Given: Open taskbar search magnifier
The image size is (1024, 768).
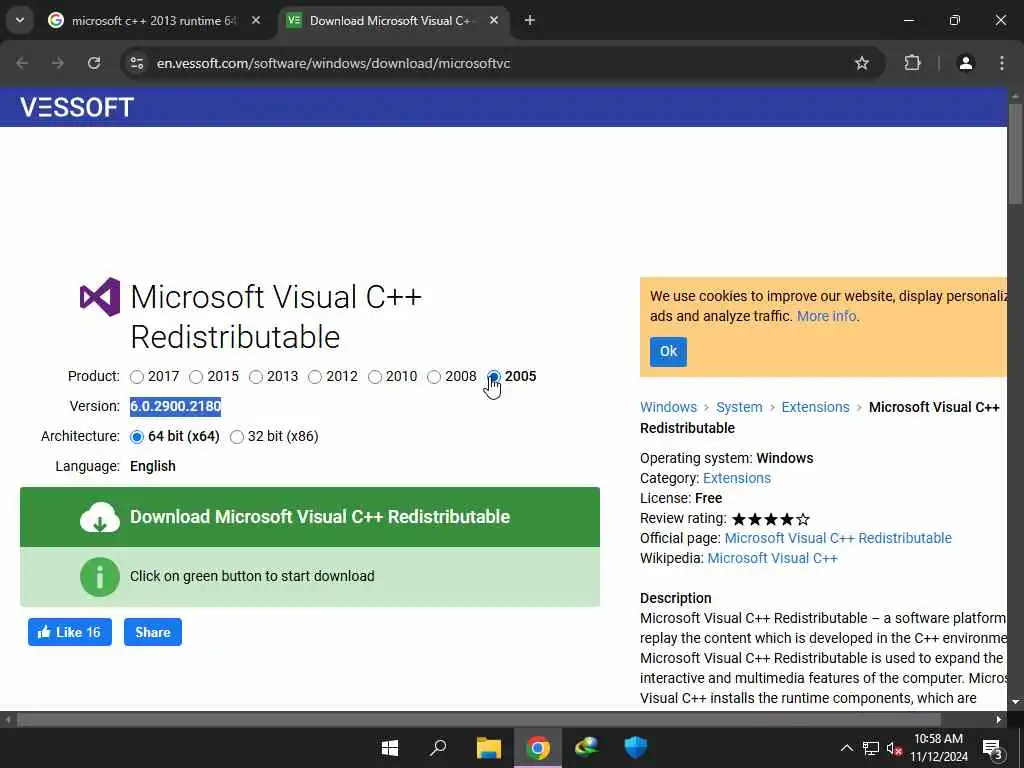Looking at the screenshot, I should [x=438, y=748].
